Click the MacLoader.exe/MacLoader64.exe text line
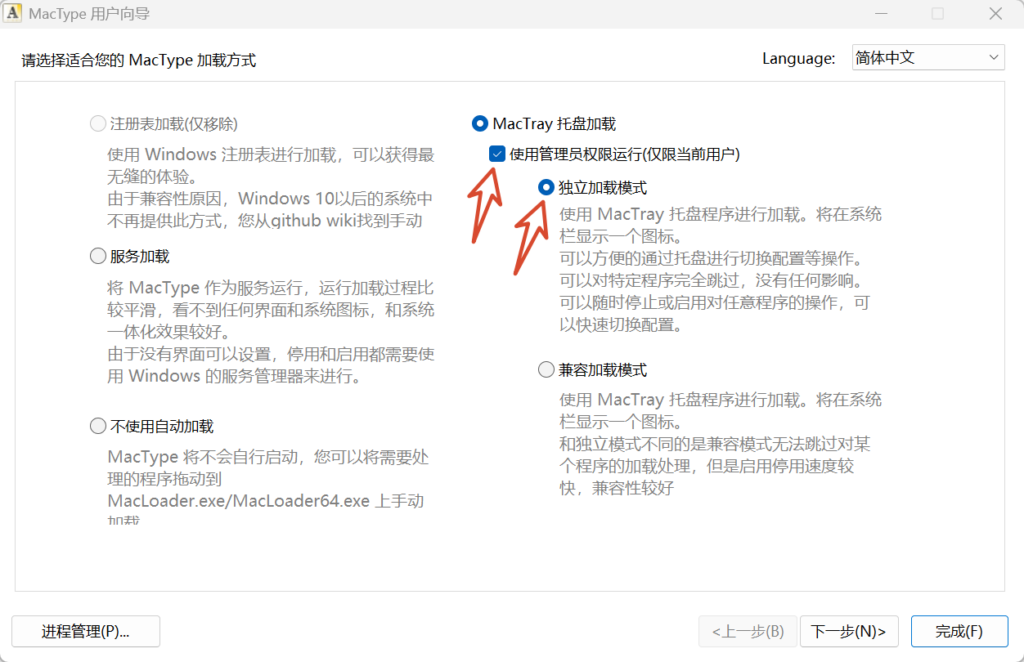Image resolution: width=1024 pixels, height=662 pixels. [266, 501]
